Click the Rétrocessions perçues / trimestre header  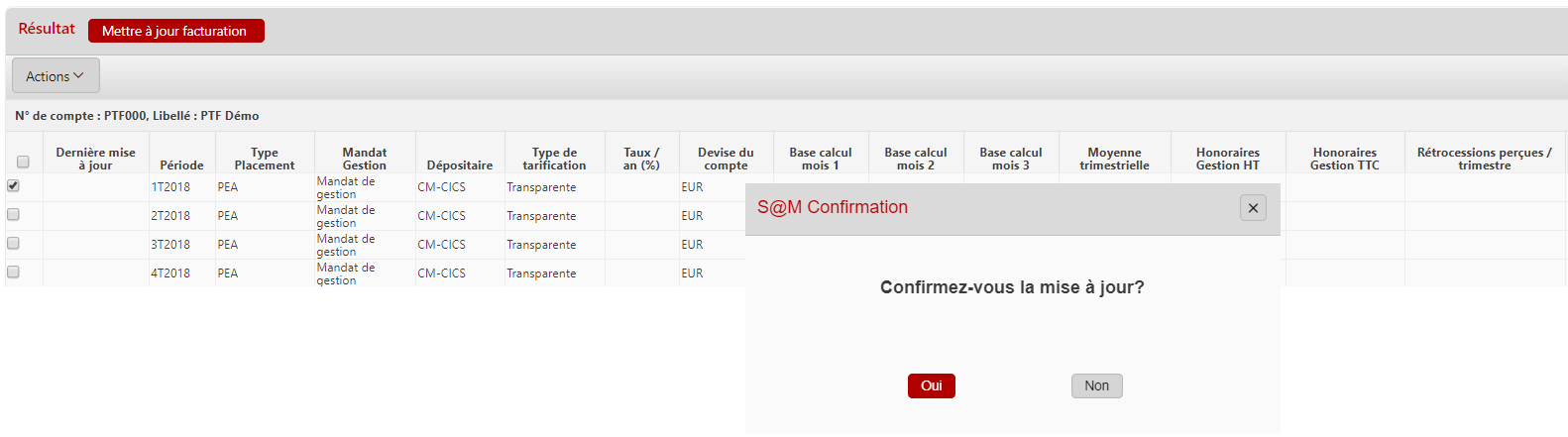click(x=1484, y=159)
